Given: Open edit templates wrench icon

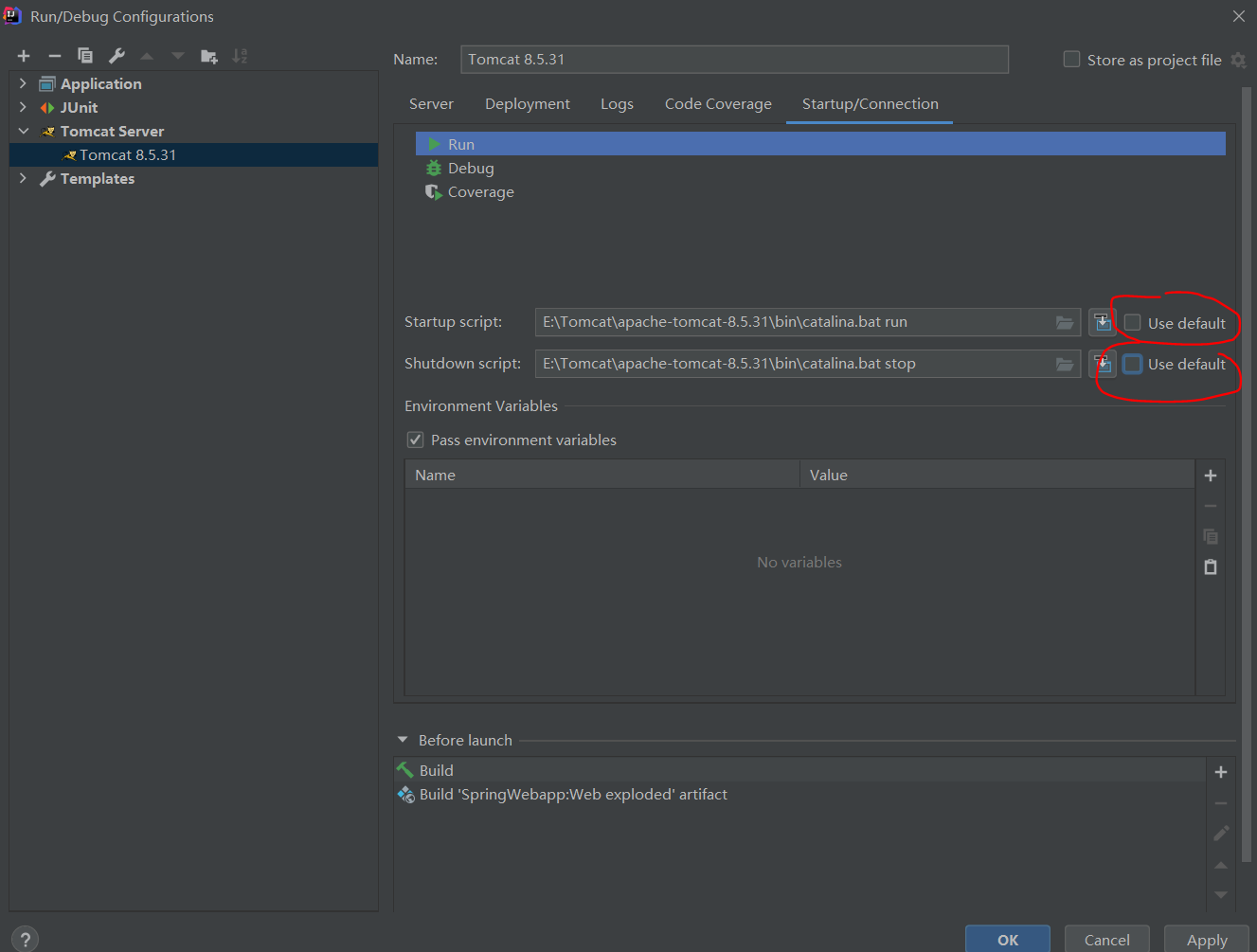Looking at the screenshot, I should (117, 56).
